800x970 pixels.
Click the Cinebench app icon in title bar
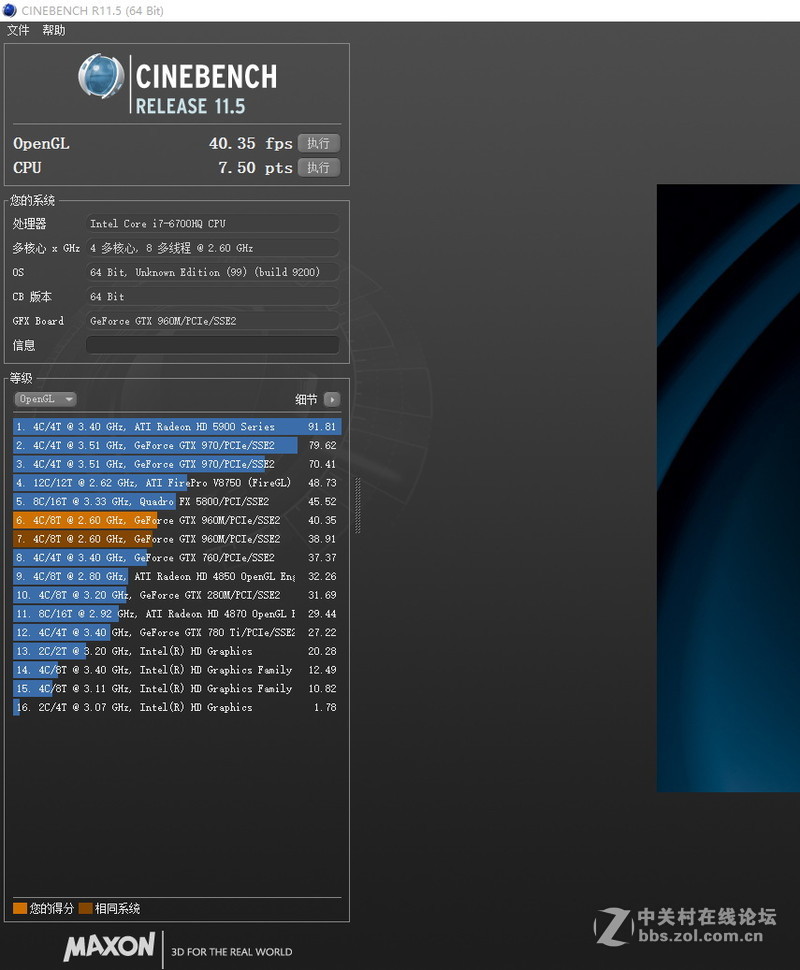pyautogui.click(x=9, y=10)
